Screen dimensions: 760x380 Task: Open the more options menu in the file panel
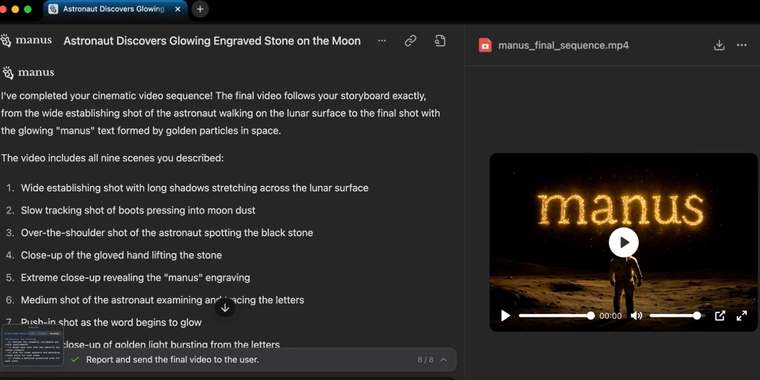click(x=742, y=46)
